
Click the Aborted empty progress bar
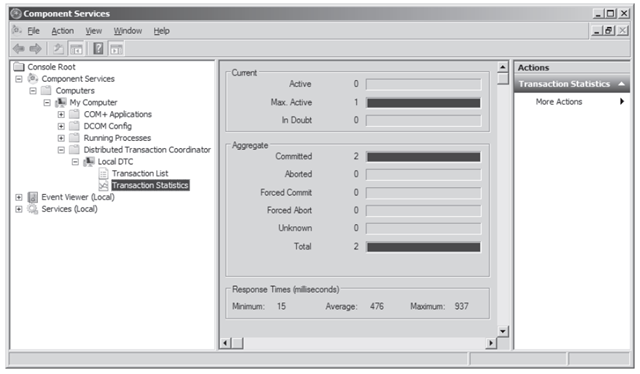click(x=423, y=175)
